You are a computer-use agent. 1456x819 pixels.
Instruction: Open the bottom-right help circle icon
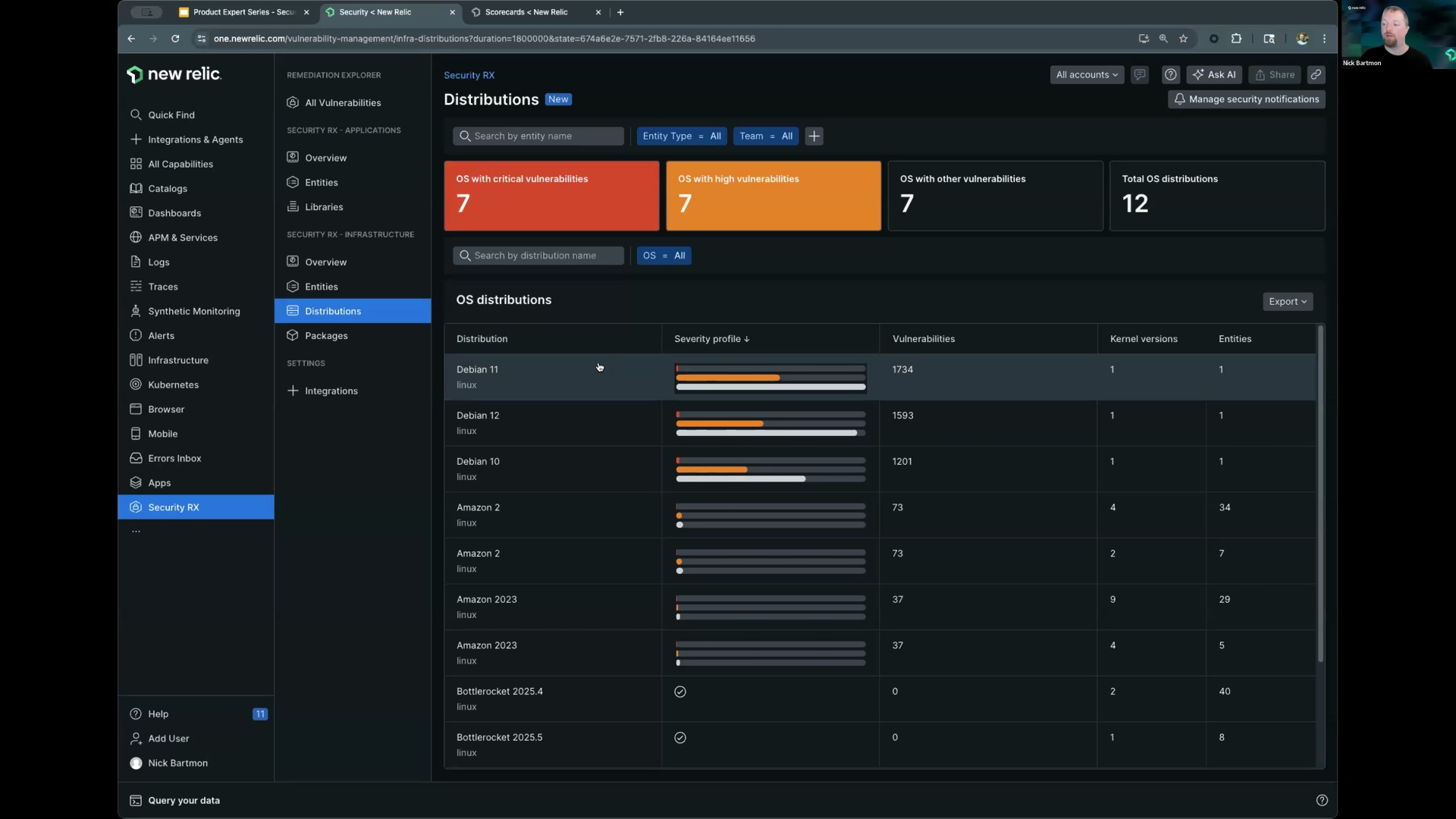click(x=1322, y=801)
